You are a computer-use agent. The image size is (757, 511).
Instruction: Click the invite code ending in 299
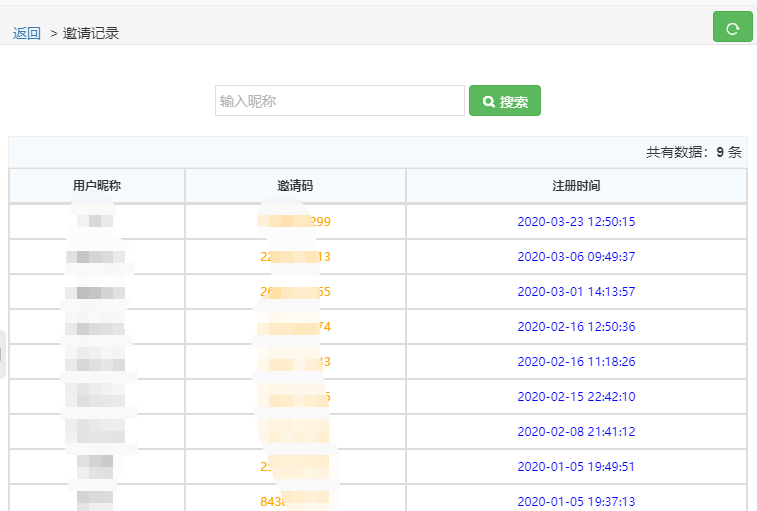[295, 222]
